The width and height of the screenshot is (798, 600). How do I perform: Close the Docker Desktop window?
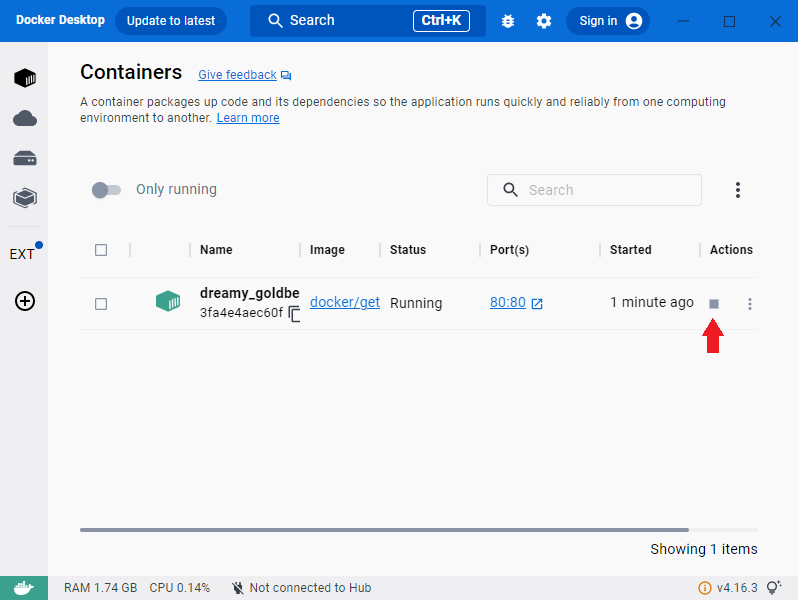pos(775,21)
